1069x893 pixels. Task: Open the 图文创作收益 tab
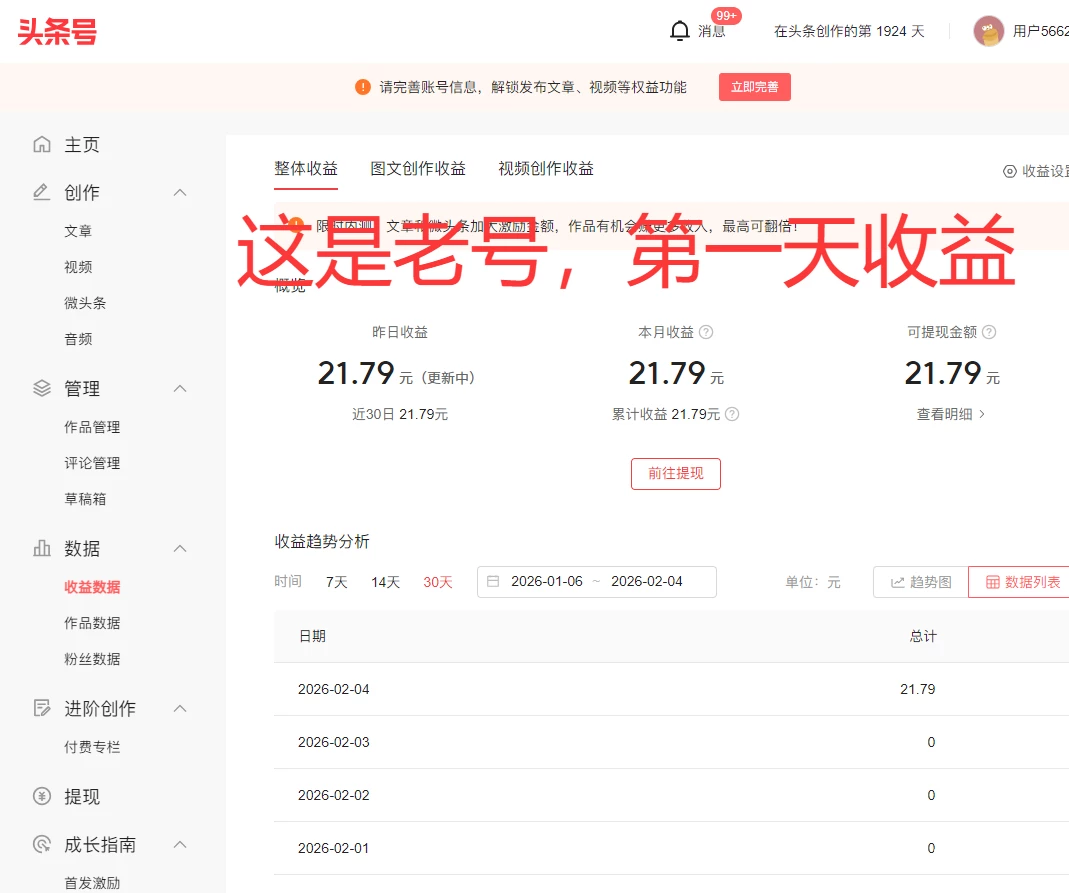point(418,169)
